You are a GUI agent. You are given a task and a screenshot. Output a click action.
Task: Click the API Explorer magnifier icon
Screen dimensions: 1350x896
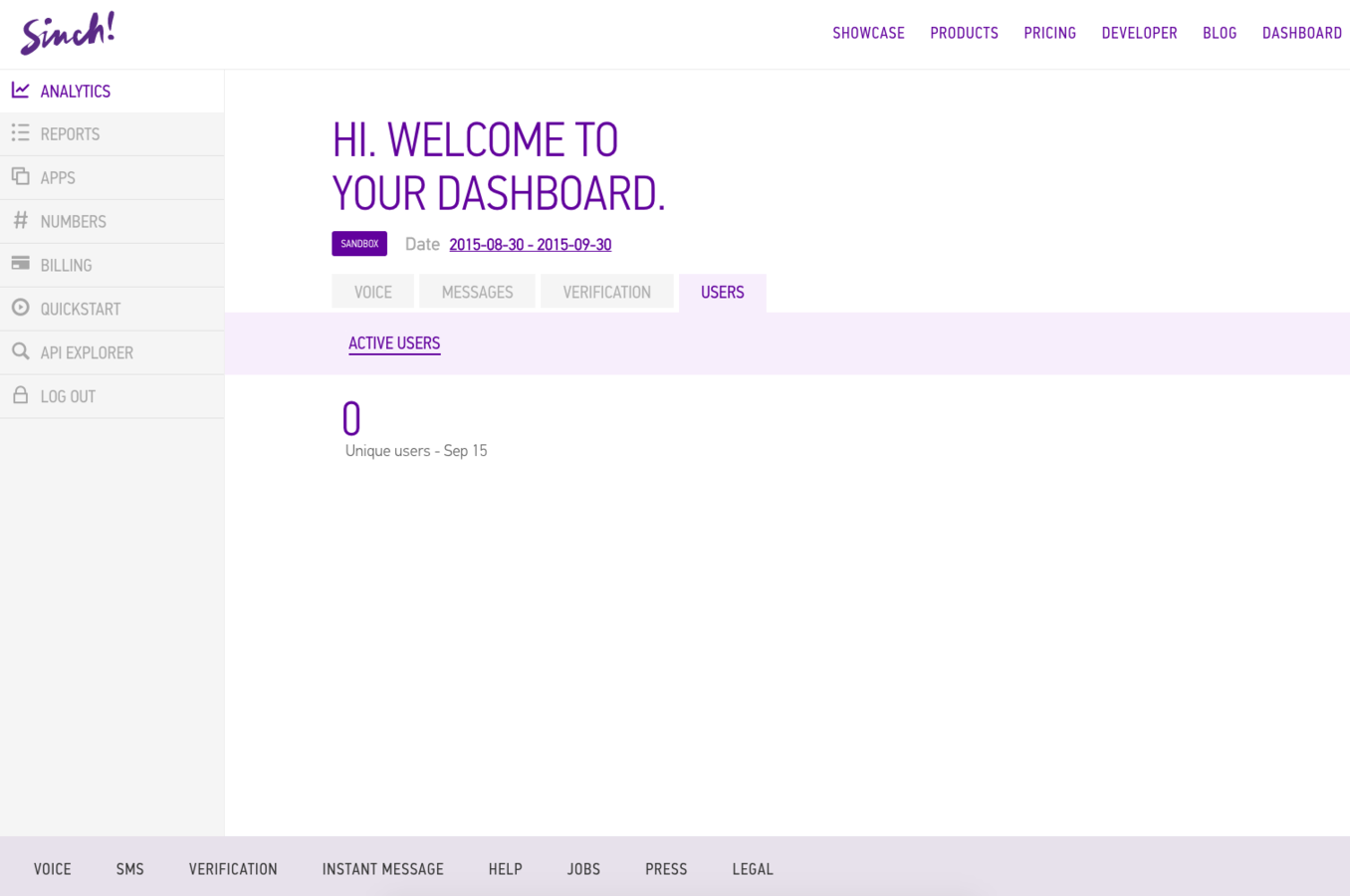point(20,351)
